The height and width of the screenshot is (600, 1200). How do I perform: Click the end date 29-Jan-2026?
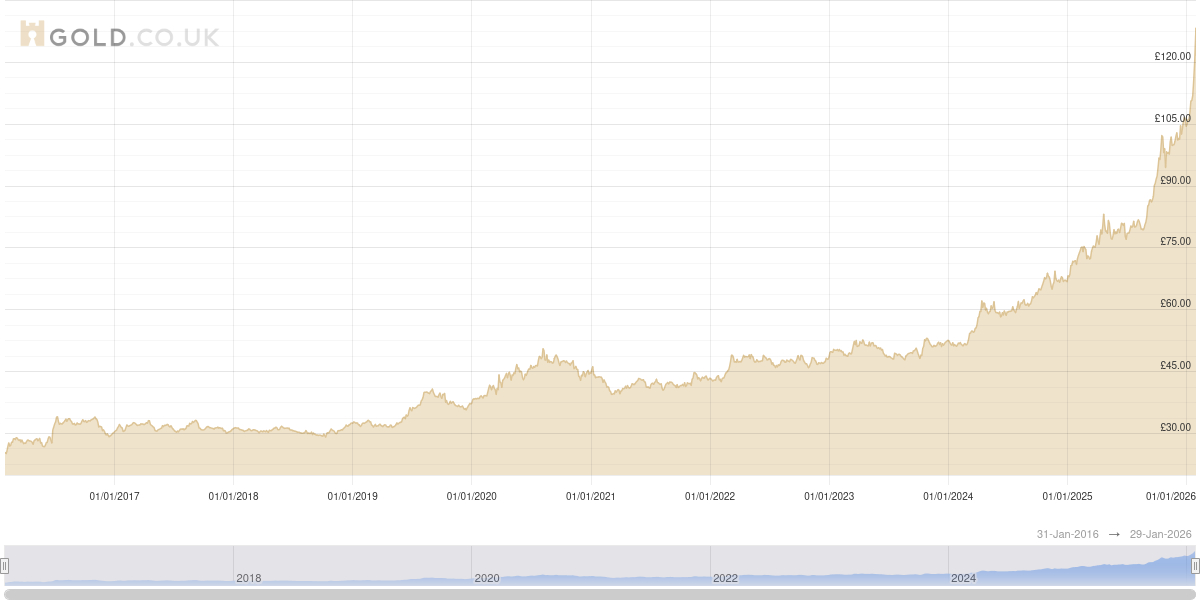pyautogui.click(x=1161, y=535)
